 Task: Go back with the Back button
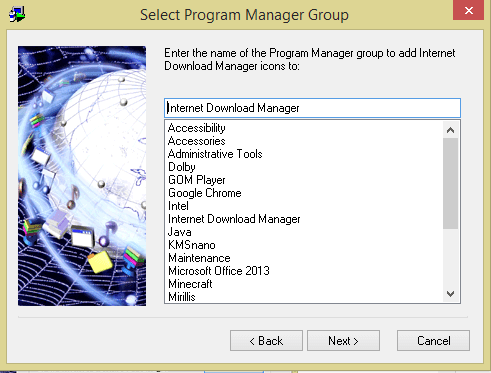pyautogui.click(x=266, y=341)
